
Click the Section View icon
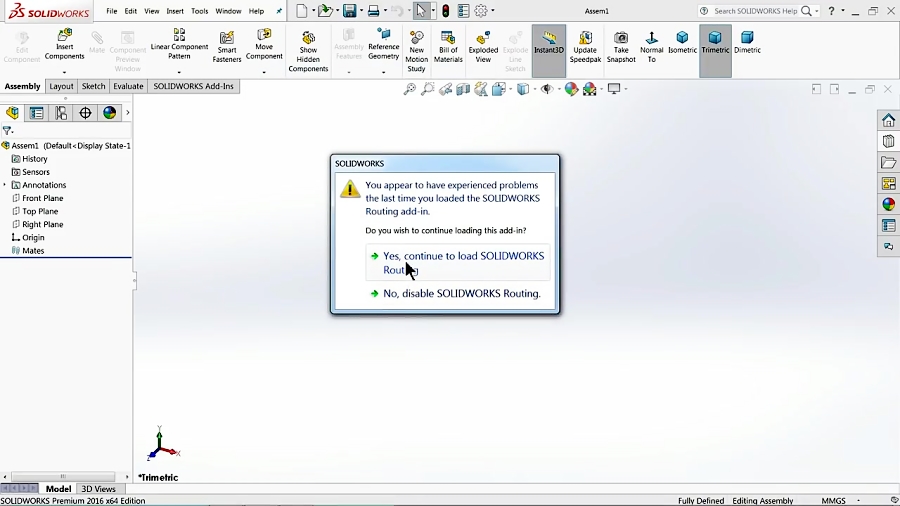coord(463,89)
